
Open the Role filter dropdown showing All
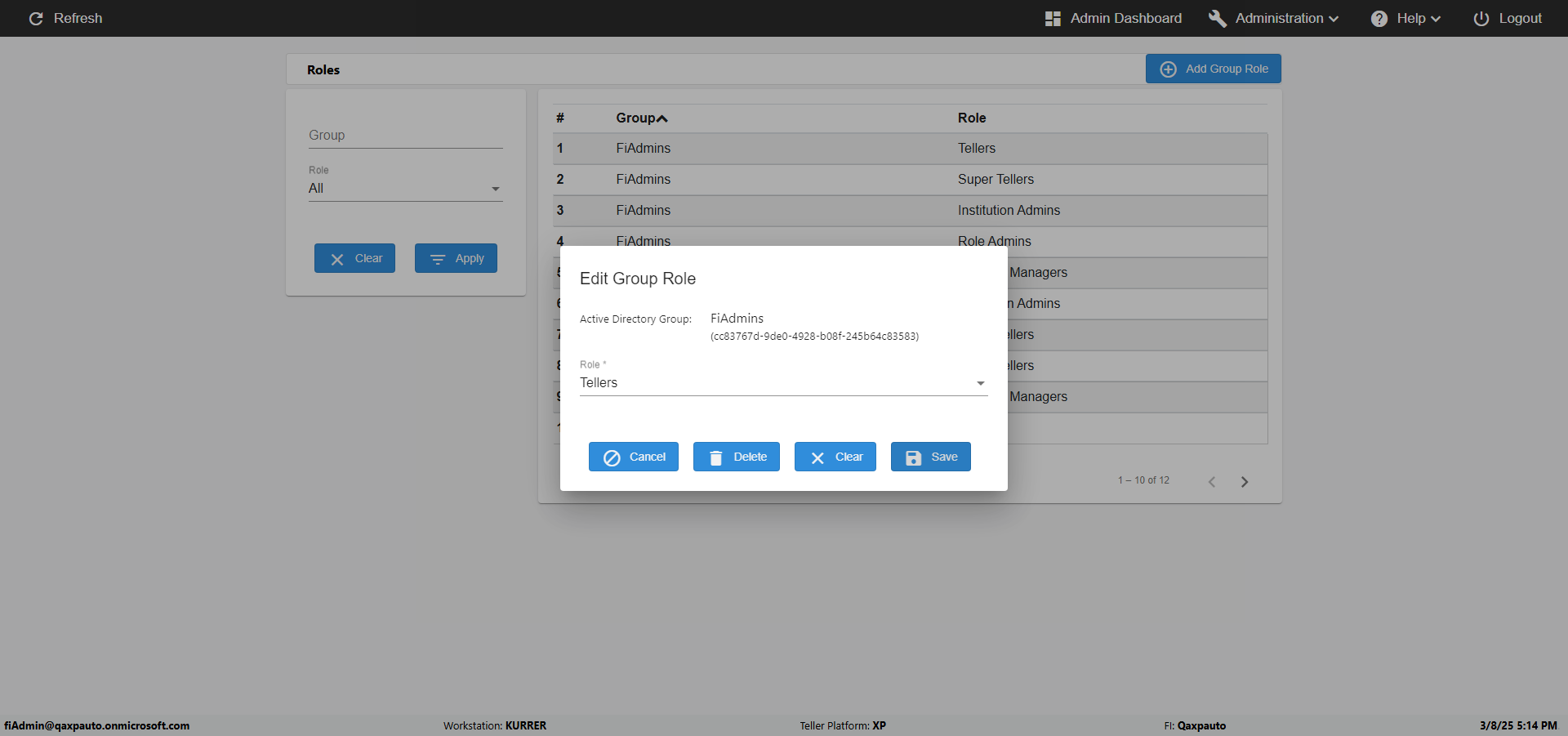click(x=405, y=189)
